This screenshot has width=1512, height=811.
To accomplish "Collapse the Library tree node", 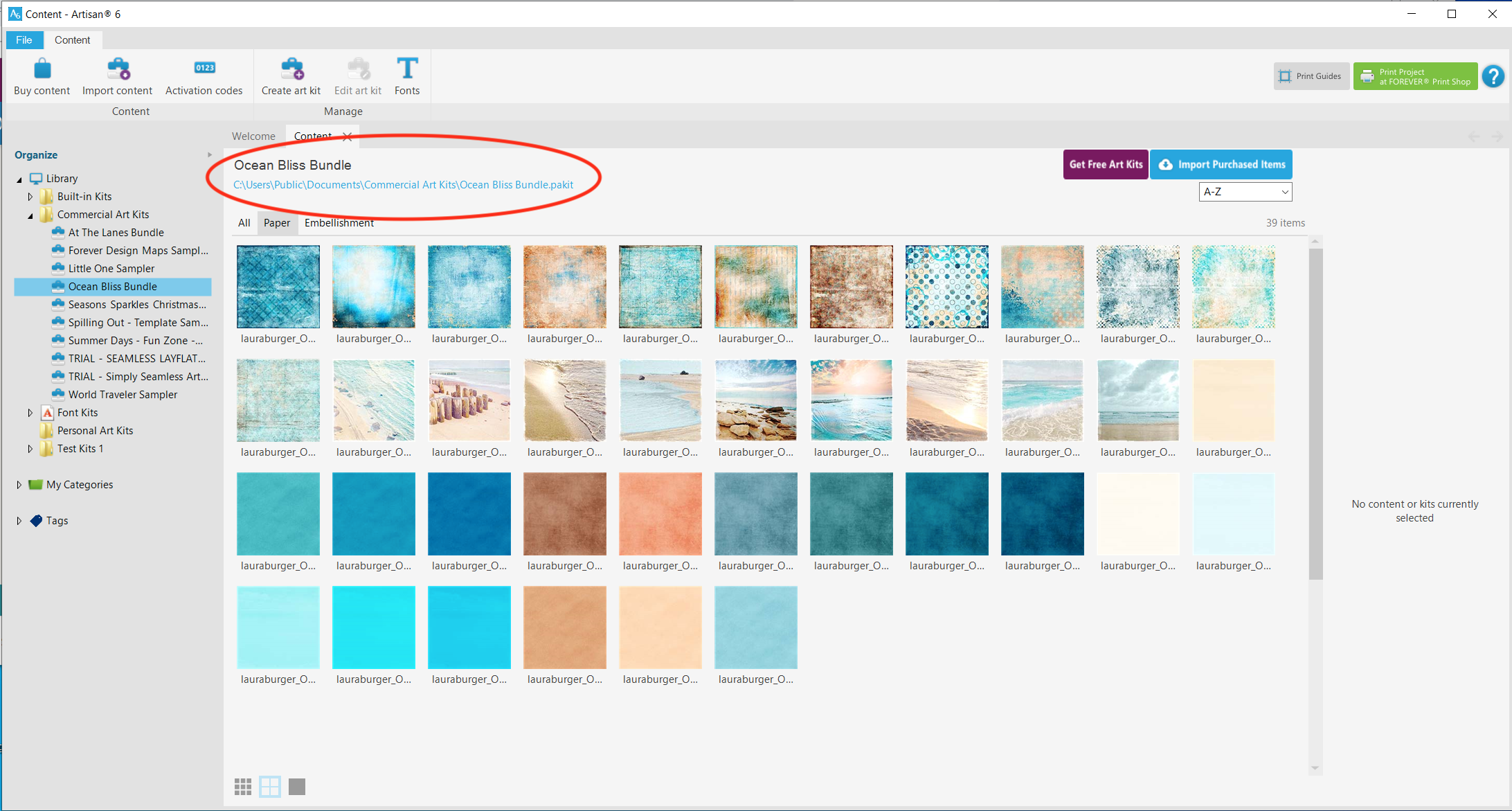I will point(19,179).
